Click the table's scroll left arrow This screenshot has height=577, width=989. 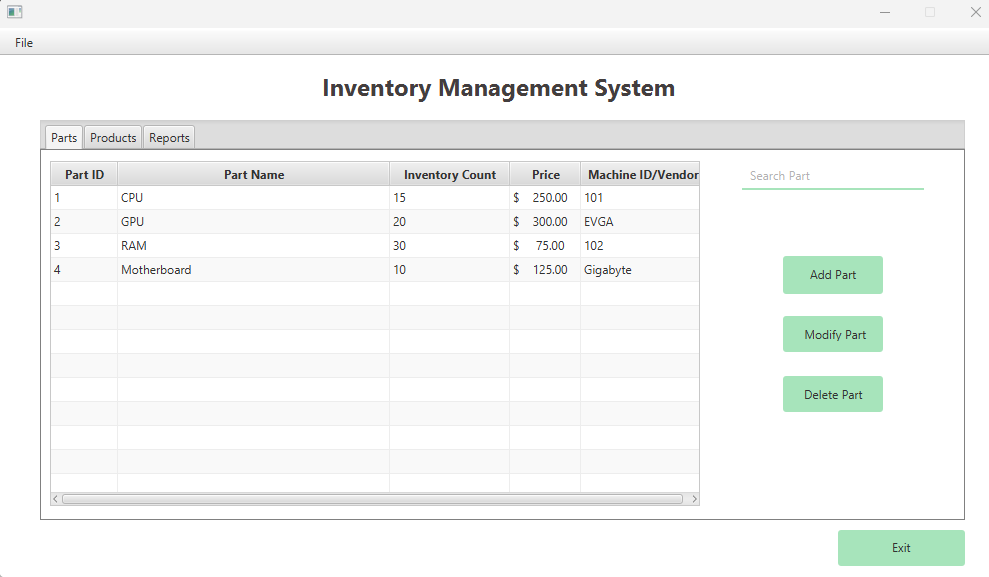click(56, 499)
